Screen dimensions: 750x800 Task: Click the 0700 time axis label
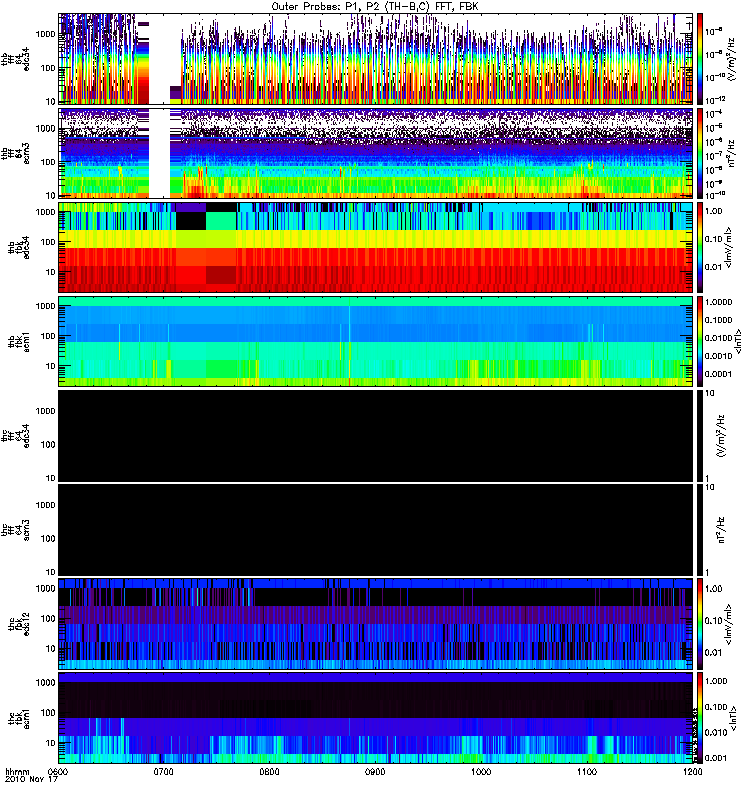[x=164, y=771]
